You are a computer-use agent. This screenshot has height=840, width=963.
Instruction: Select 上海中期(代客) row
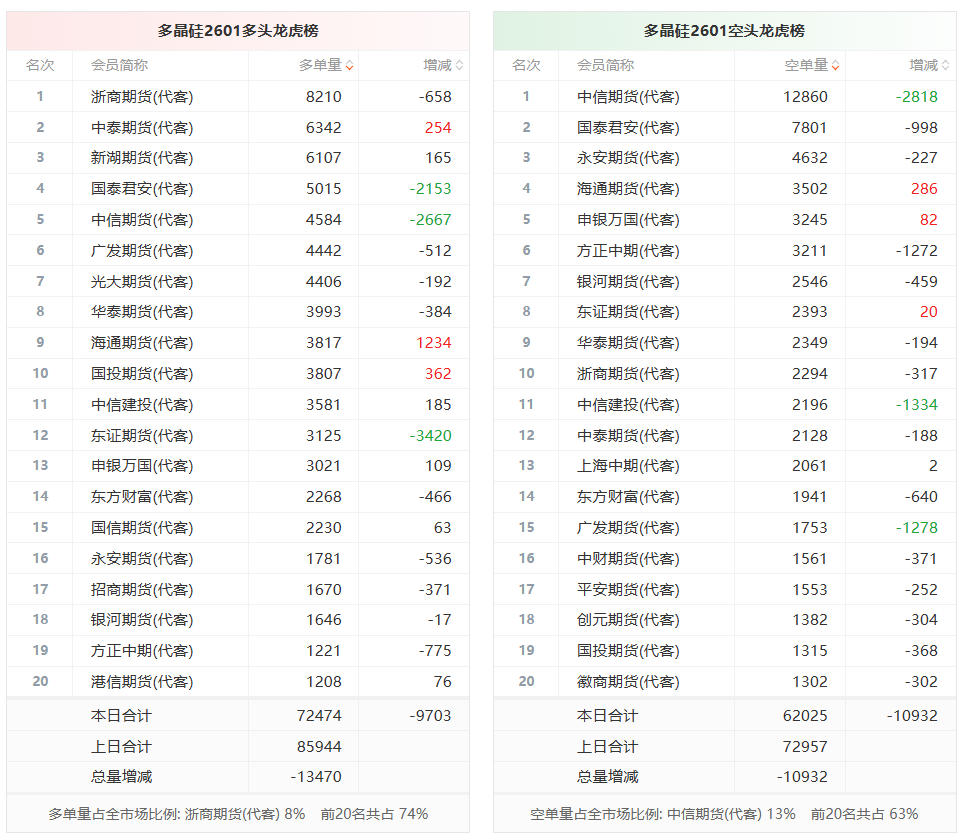click(628, 465)
